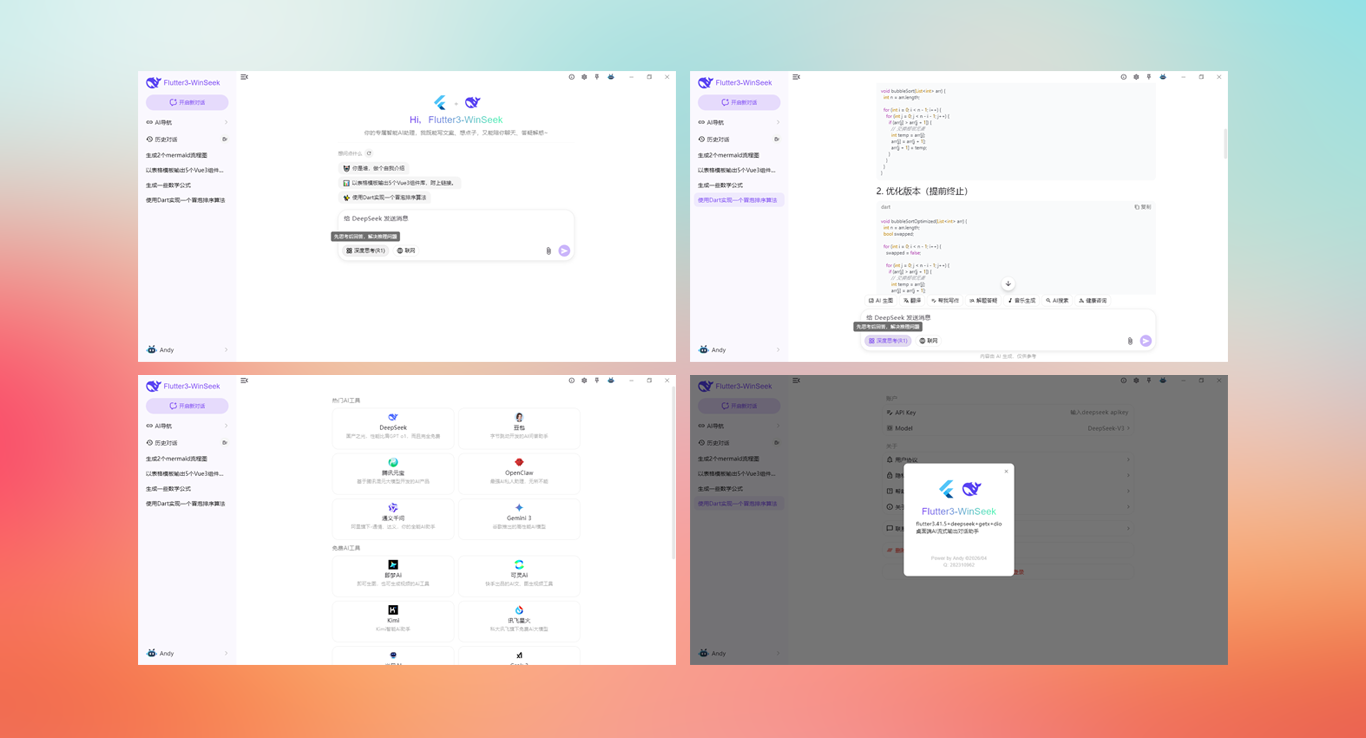This screenshot has height=738, width=1366.
Task: Click the scroll-to-bottom arrow in the bubble-sort chat
Action: coord(1008,284)
